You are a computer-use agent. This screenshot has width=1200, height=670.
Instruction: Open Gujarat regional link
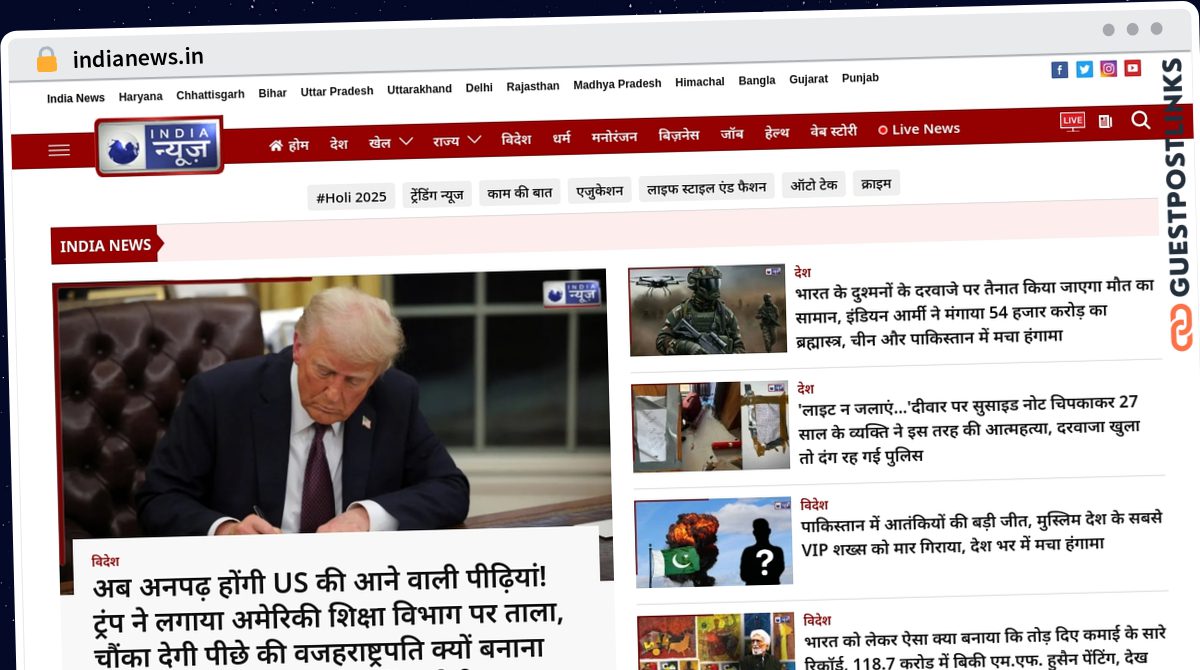click(x=808, y=79)
